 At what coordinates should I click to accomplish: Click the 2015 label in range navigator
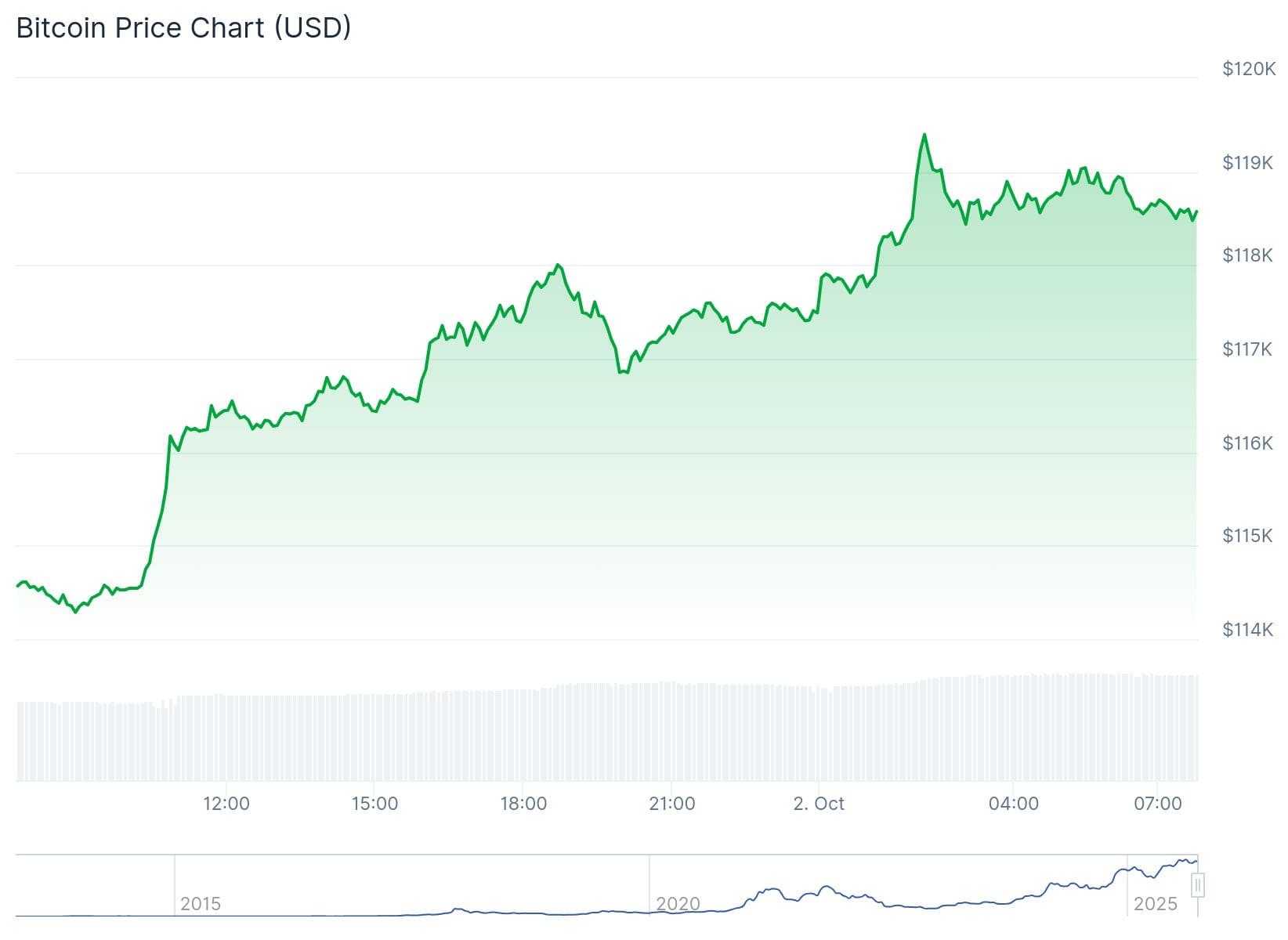(x=201, y=904)
